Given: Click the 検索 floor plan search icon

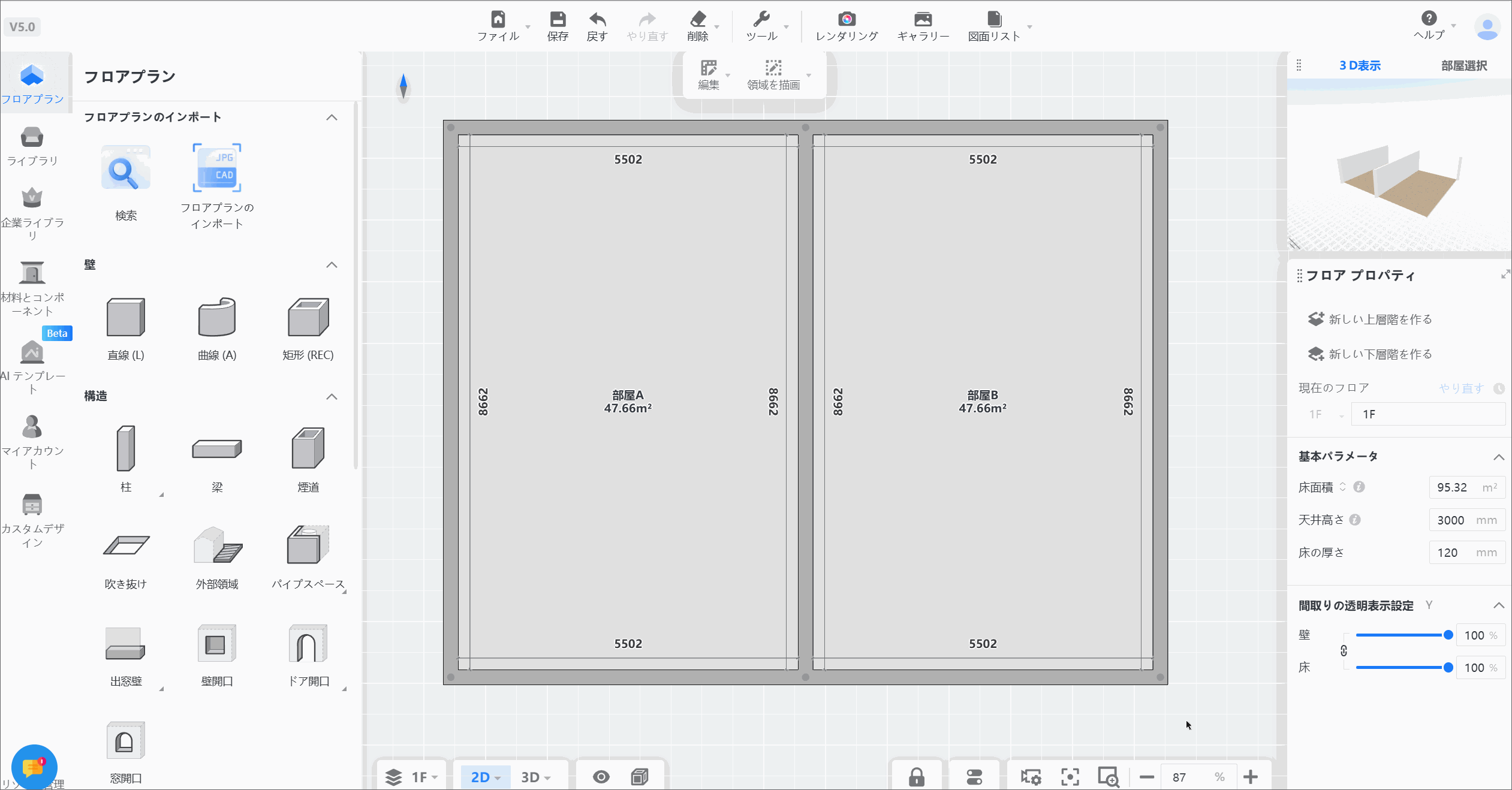Looking at the screenshot, I should 126,168.
